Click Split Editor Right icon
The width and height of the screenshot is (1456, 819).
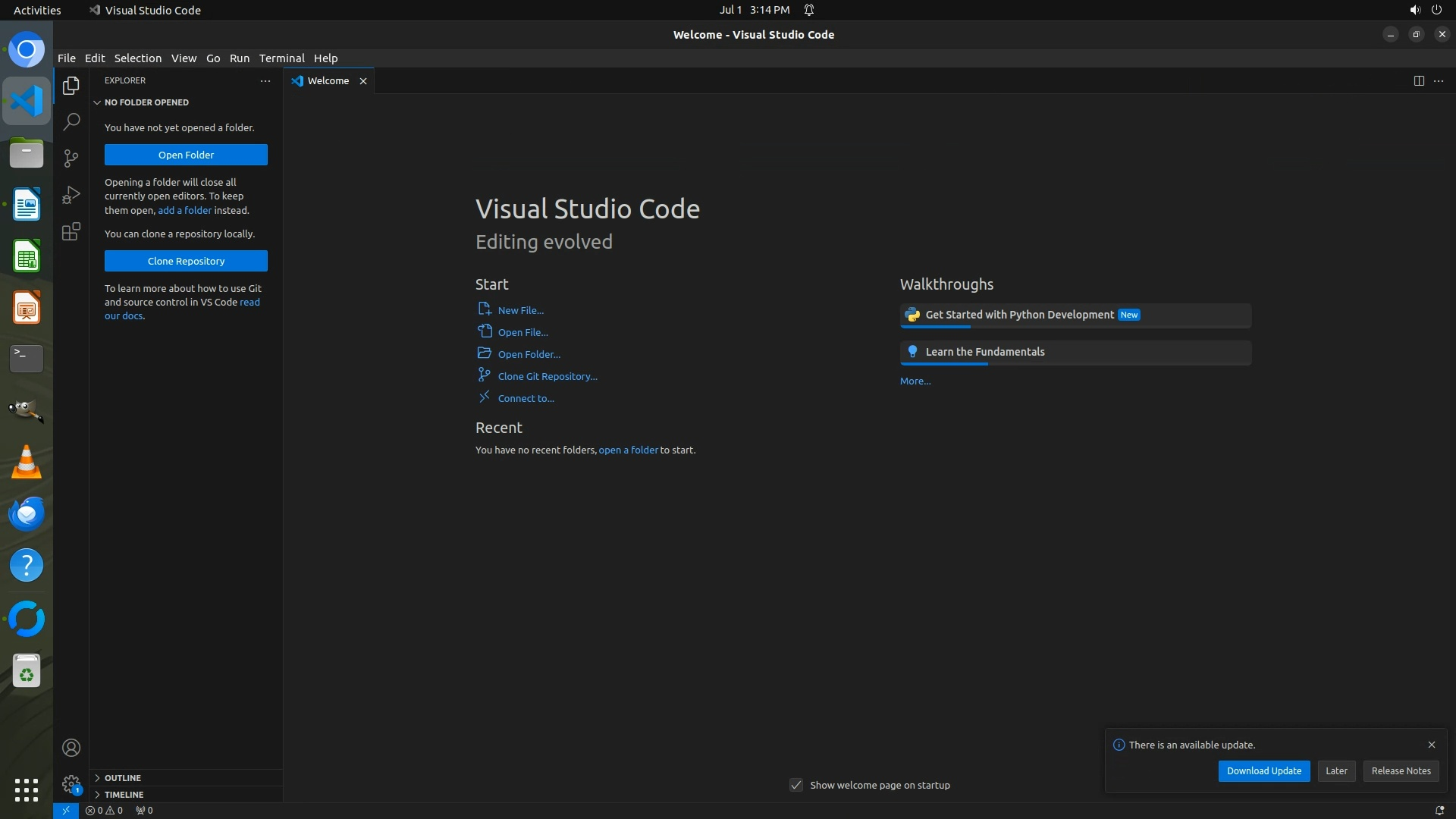point(1418,81)
